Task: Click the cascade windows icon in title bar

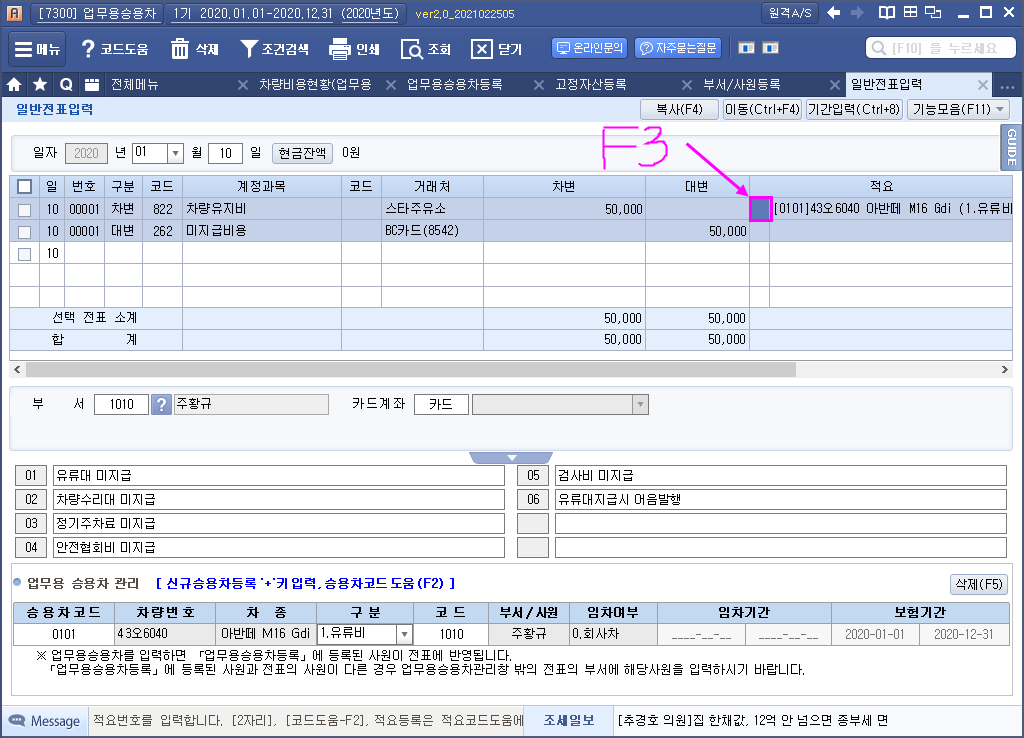Action: 934,12
